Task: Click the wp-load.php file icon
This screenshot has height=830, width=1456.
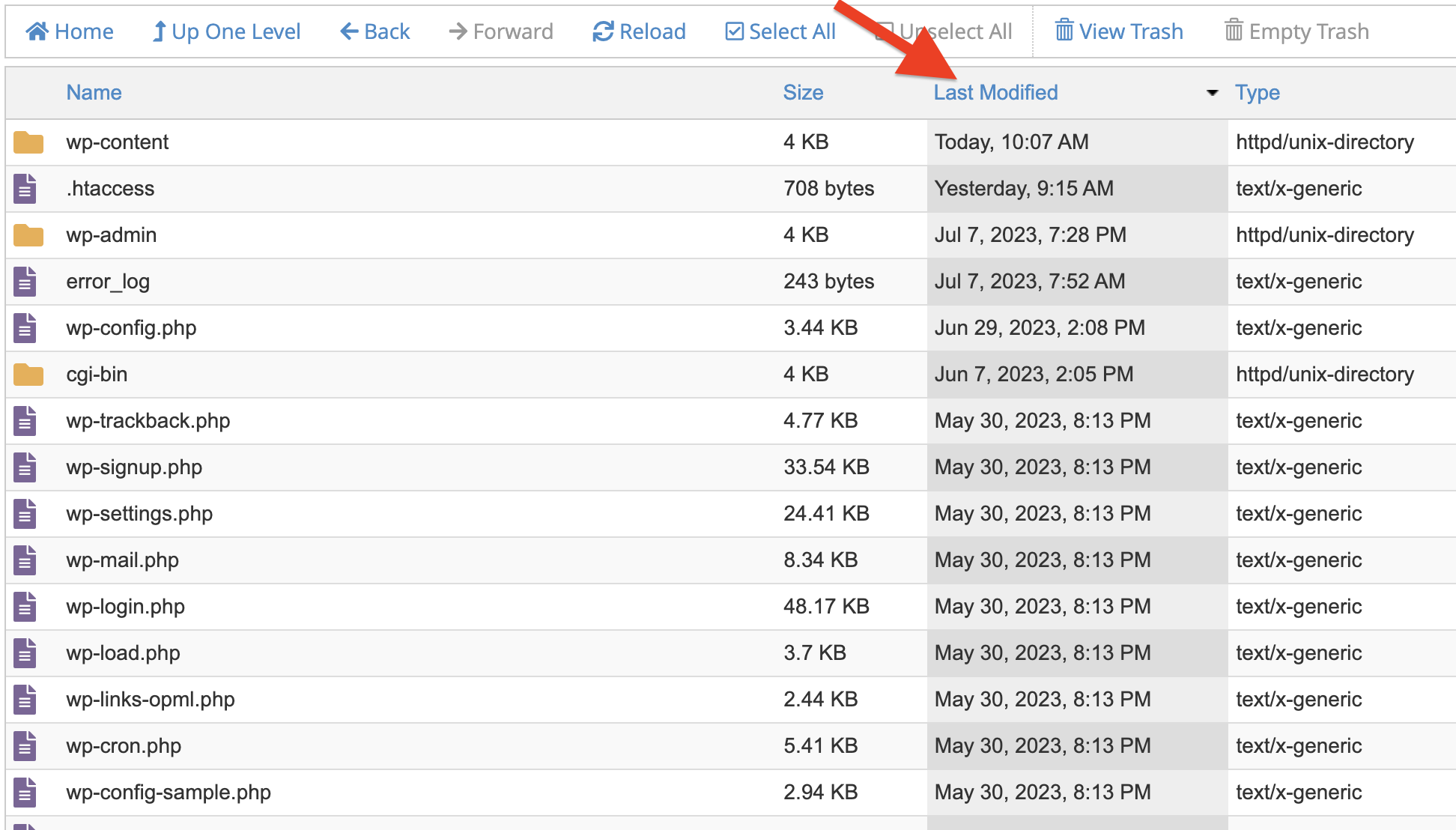Action: click(x=25, y=653)
